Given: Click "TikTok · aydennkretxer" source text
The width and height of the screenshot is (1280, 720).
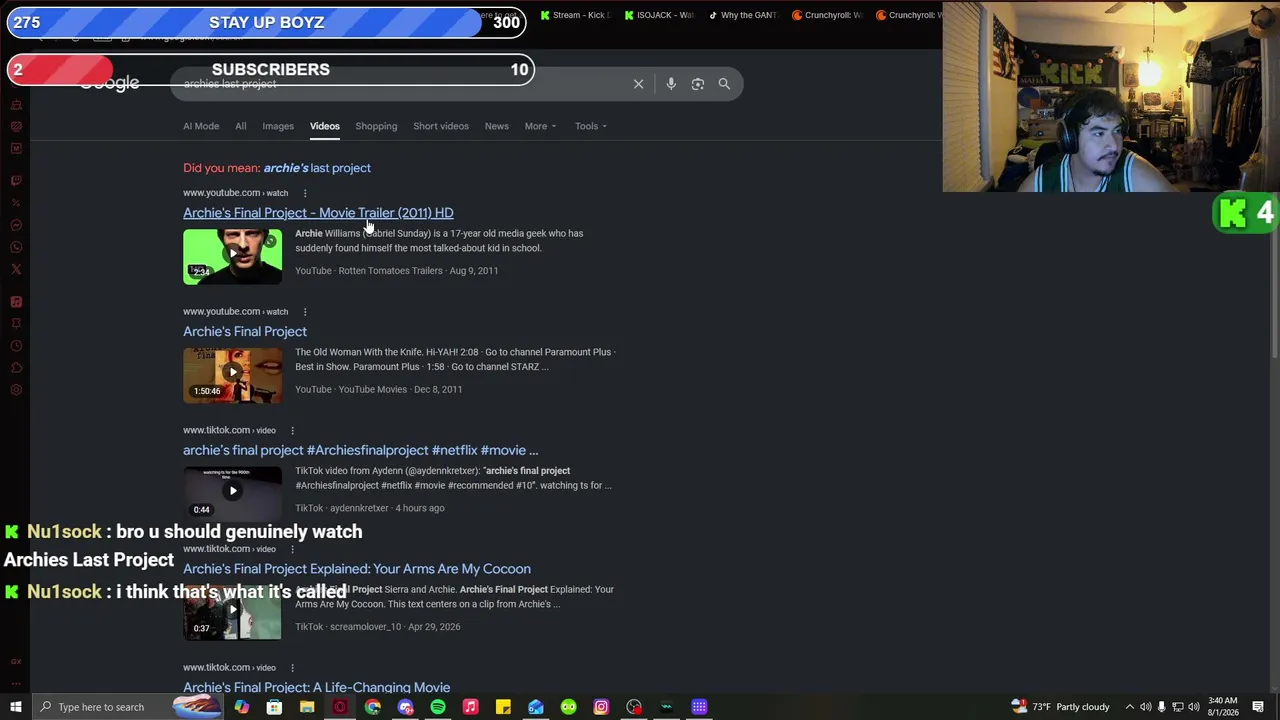Looking at the screenshot, I should pos(342,508).
